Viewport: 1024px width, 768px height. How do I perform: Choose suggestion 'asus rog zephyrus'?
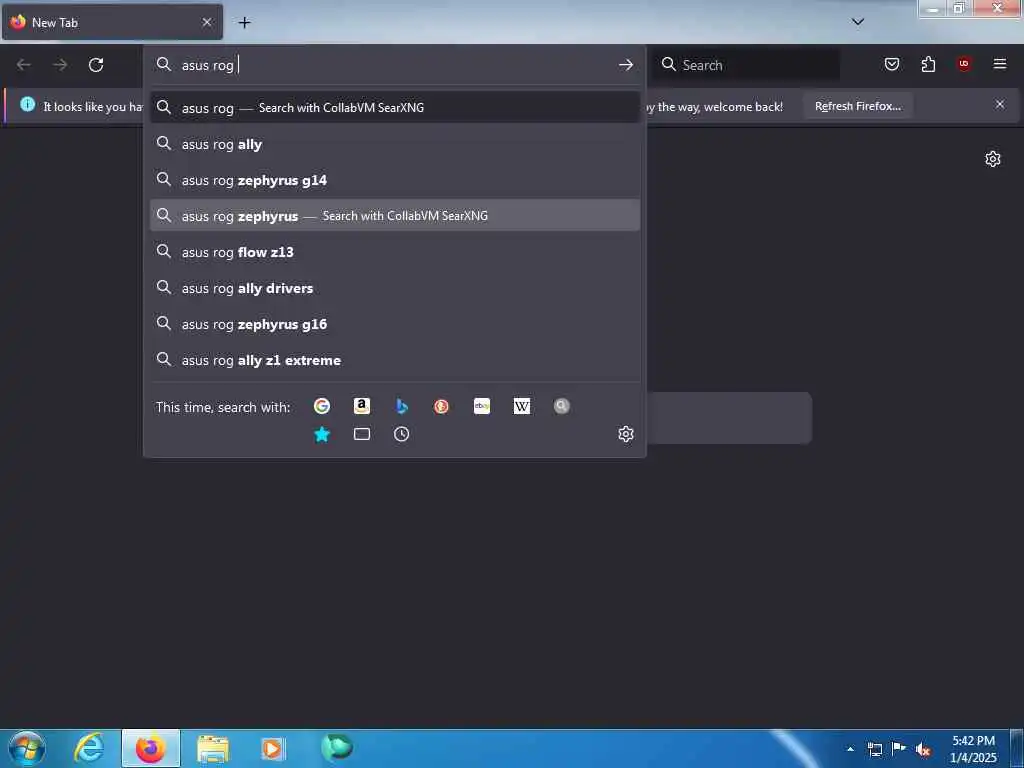[x=395, y=216]
